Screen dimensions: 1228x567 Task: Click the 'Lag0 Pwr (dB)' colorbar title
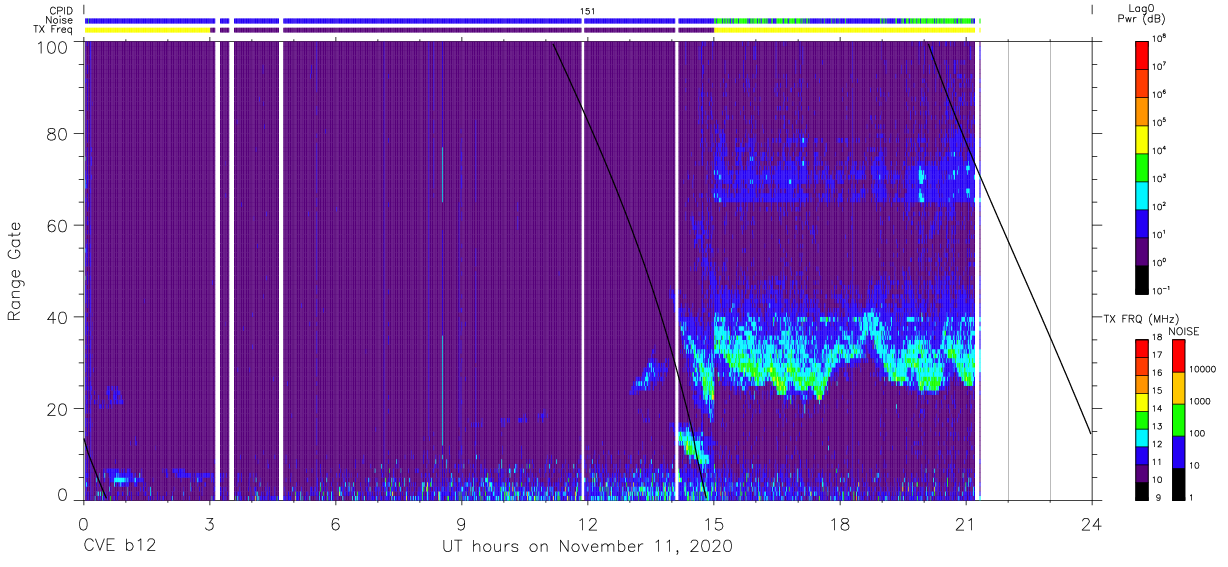tap(1143, 13)
